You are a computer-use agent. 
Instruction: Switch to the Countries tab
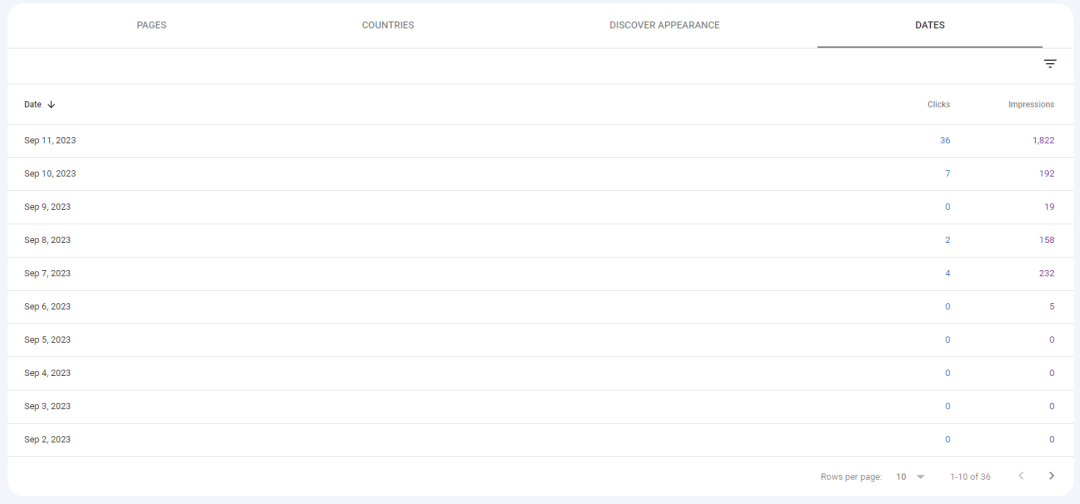tap(388, 25)
